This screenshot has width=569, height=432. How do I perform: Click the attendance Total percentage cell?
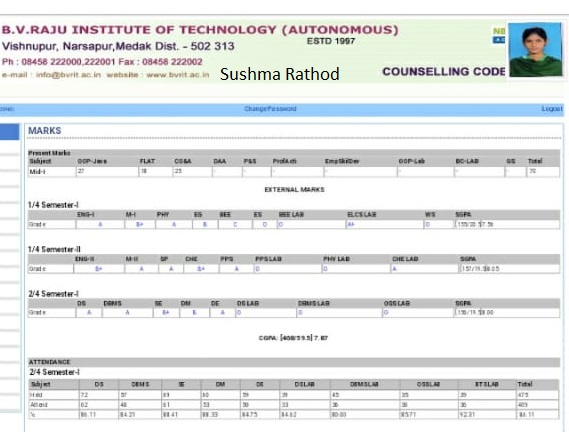[538, 414]
